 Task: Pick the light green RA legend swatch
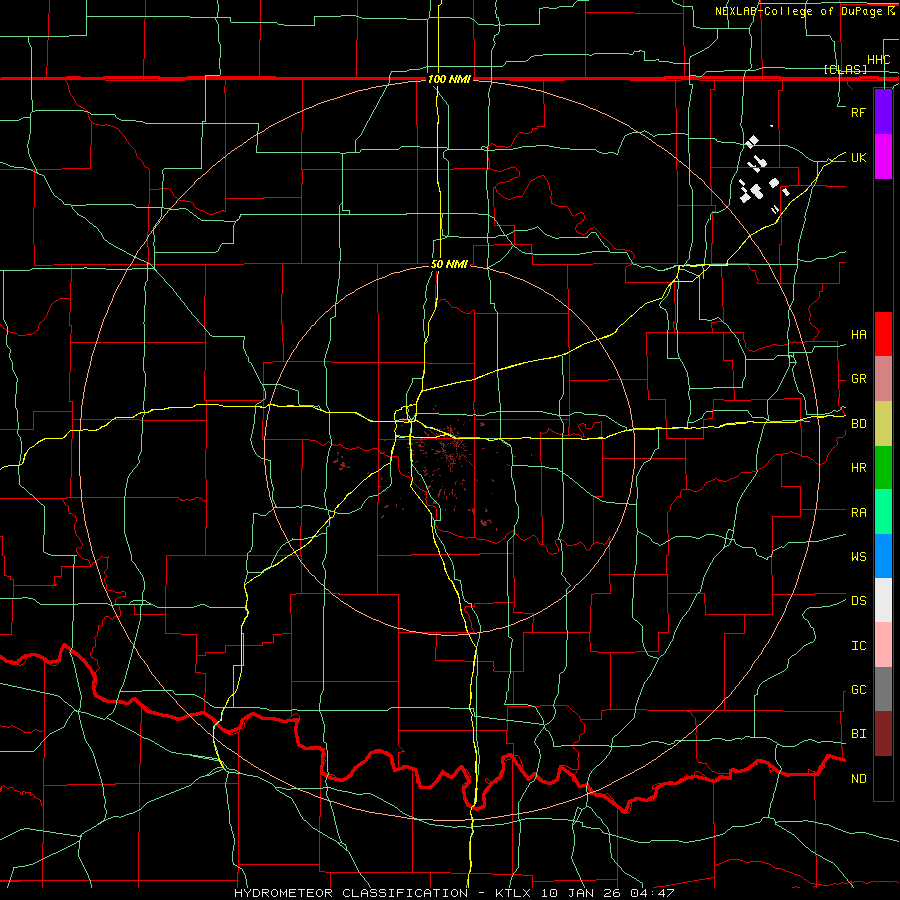(x=883, y=512)
